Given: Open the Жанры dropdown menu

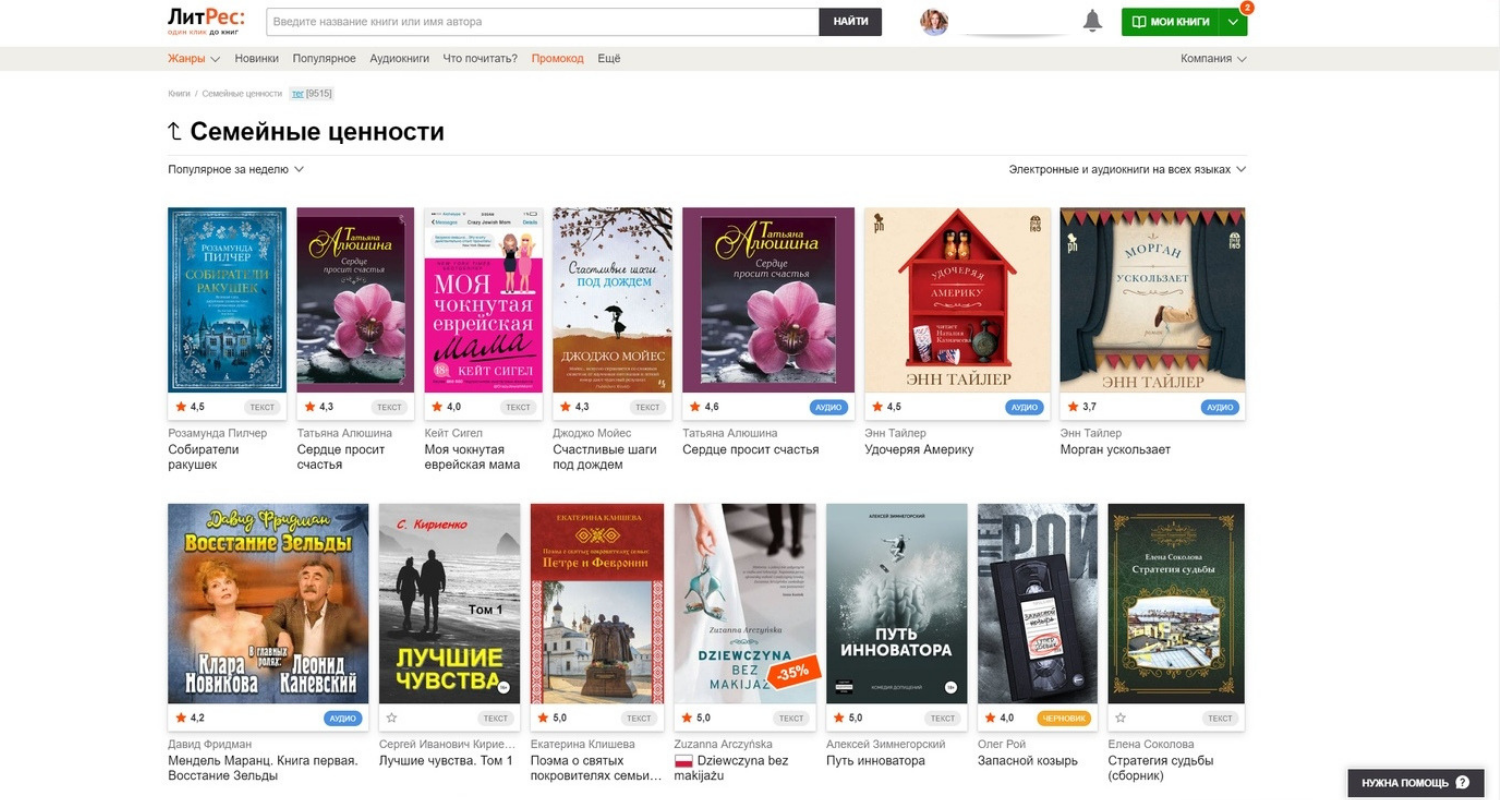Looking at the screenshot, I should 193,58.
